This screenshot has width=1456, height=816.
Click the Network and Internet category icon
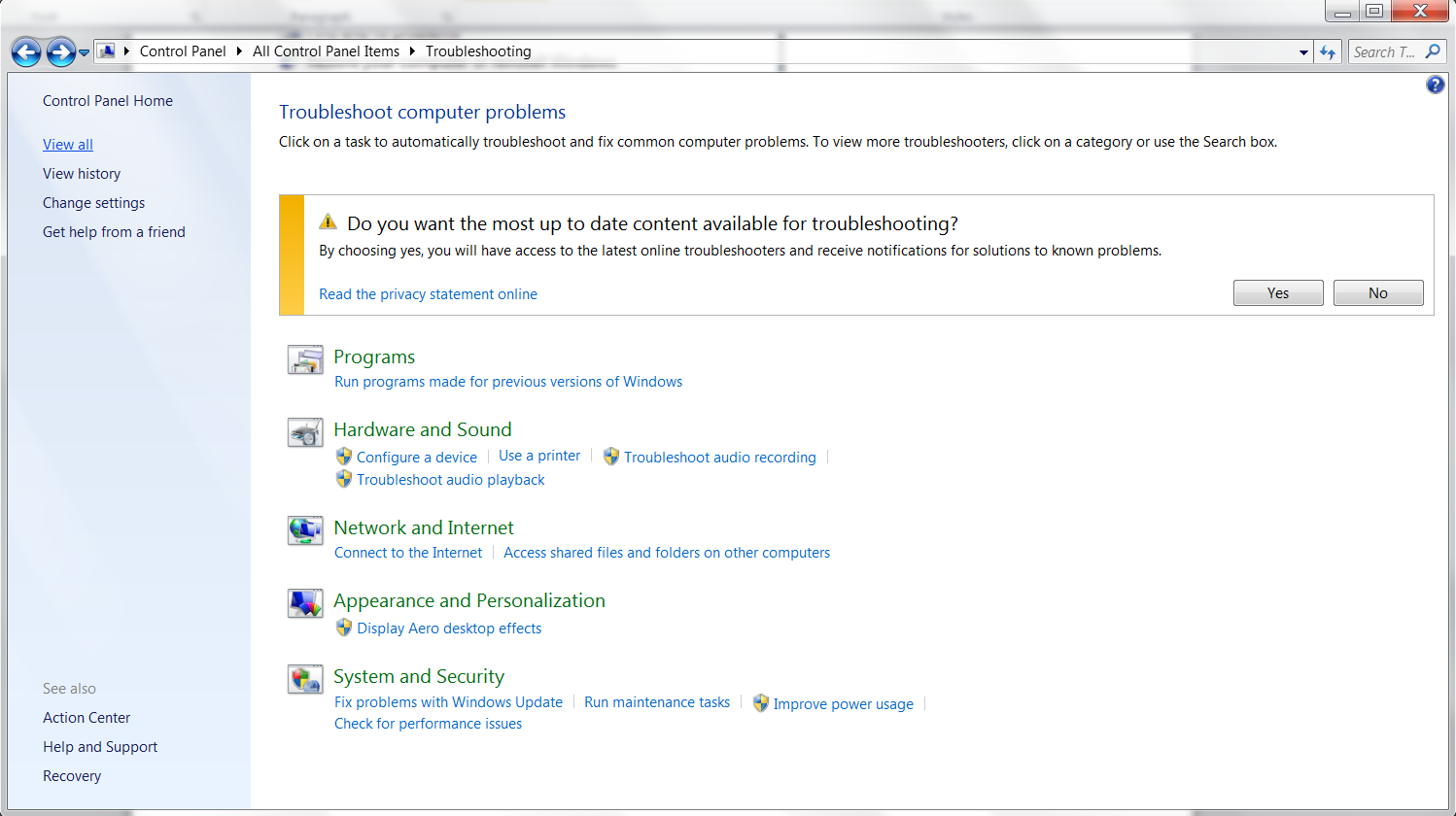[305, 530]
